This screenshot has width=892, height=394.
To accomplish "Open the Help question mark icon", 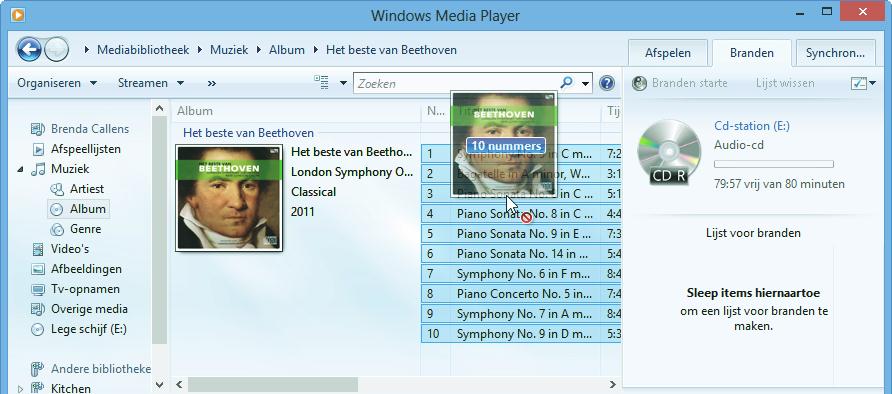I will [607, 84].
